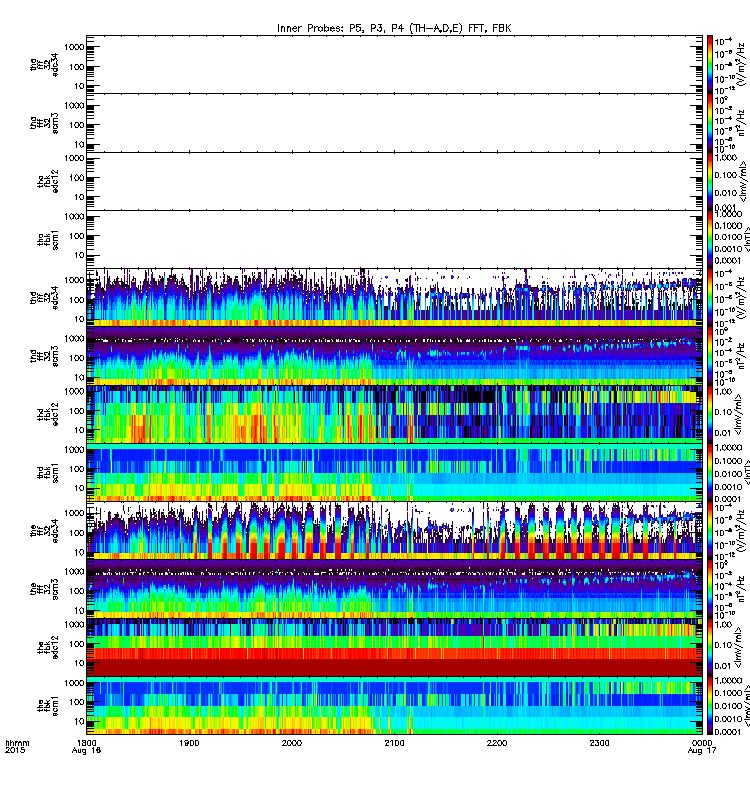Click the 'tha fbk scm1' panel label
Screen dimensions: 750x800
pyautogui.click(x=48, y=240)
